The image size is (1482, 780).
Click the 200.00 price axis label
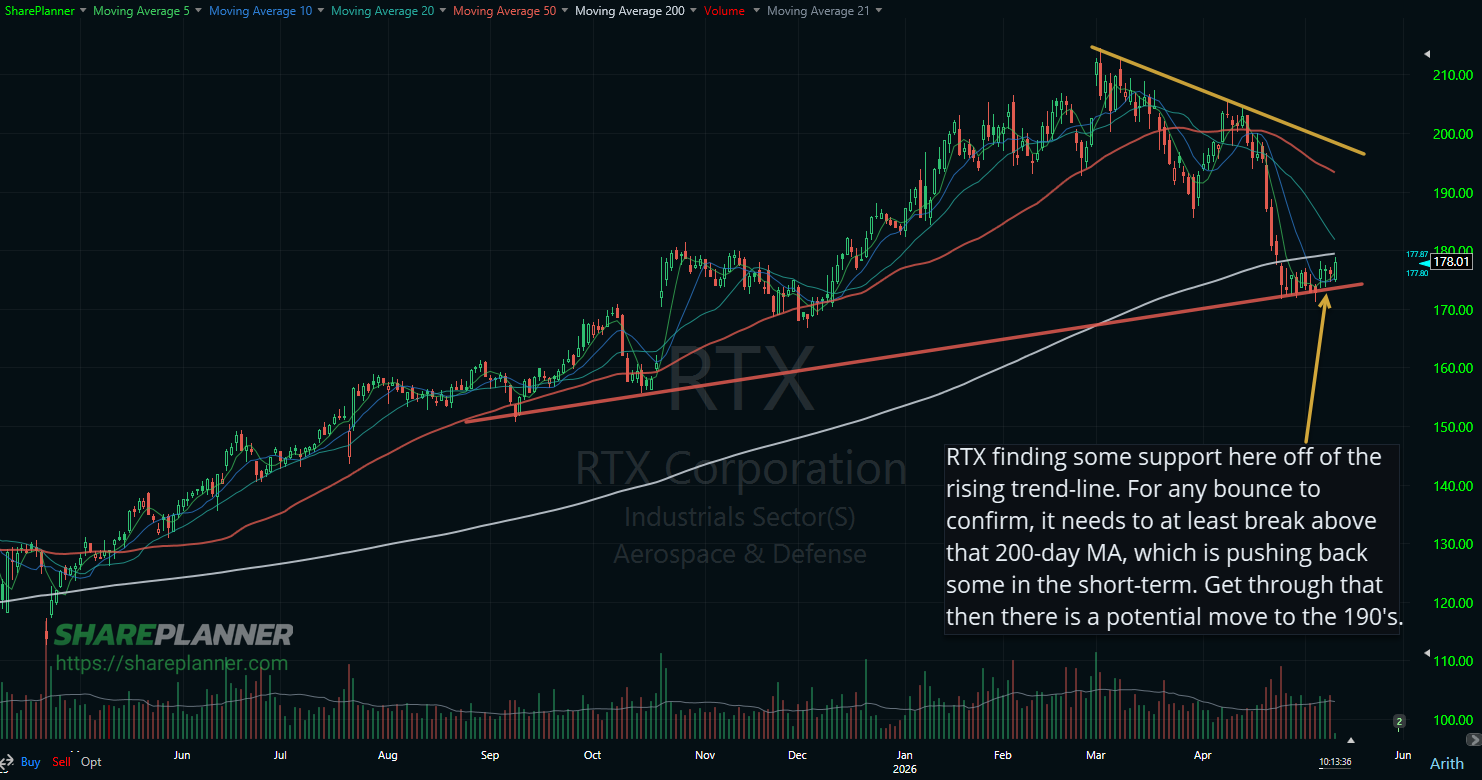[x=1451, y=134]
